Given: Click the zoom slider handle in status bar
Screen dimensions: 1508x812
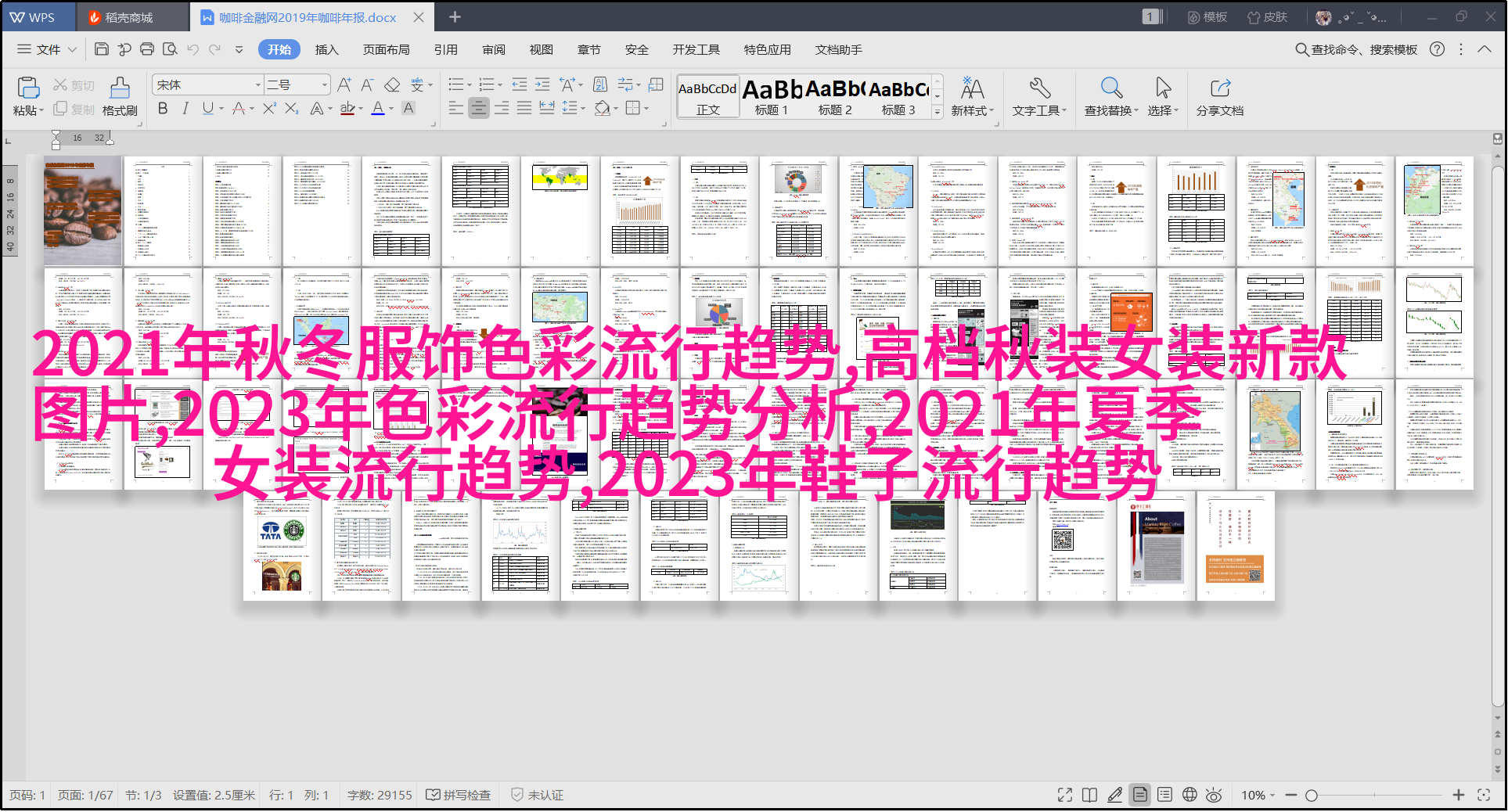Looking at the screenshot, I should (1312, 795).
